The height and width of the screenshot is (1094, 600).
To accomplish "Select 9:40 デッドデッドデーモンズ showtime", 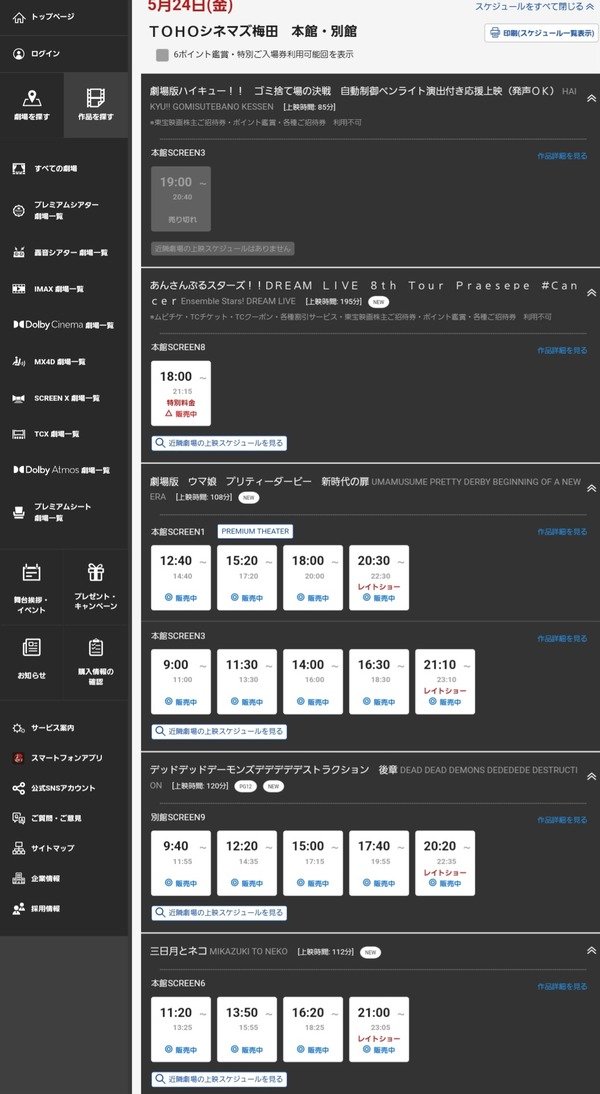I will tap(181, 863).
